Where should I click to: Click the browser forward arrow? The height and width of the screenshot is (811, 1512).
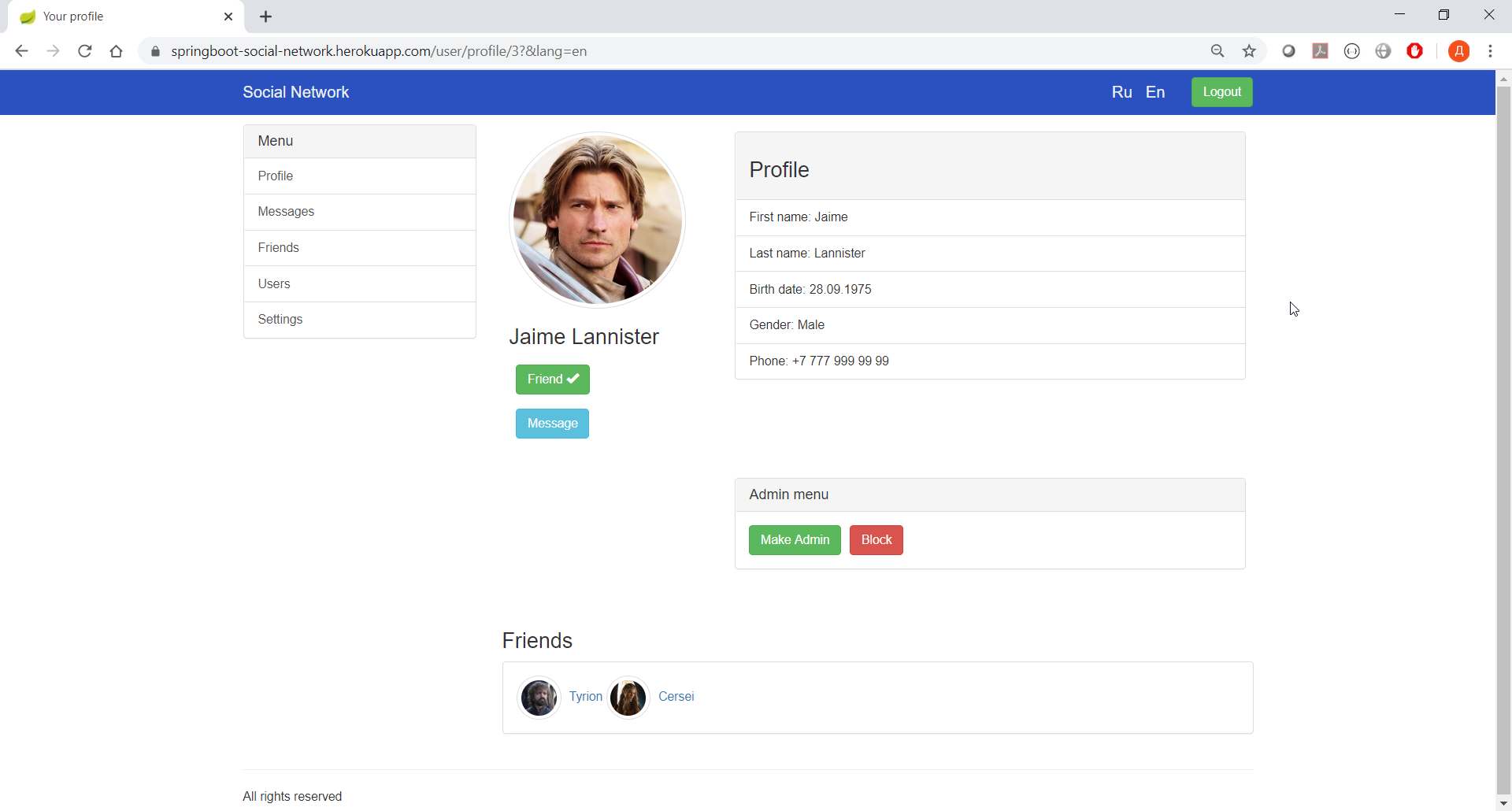point(53,51)
